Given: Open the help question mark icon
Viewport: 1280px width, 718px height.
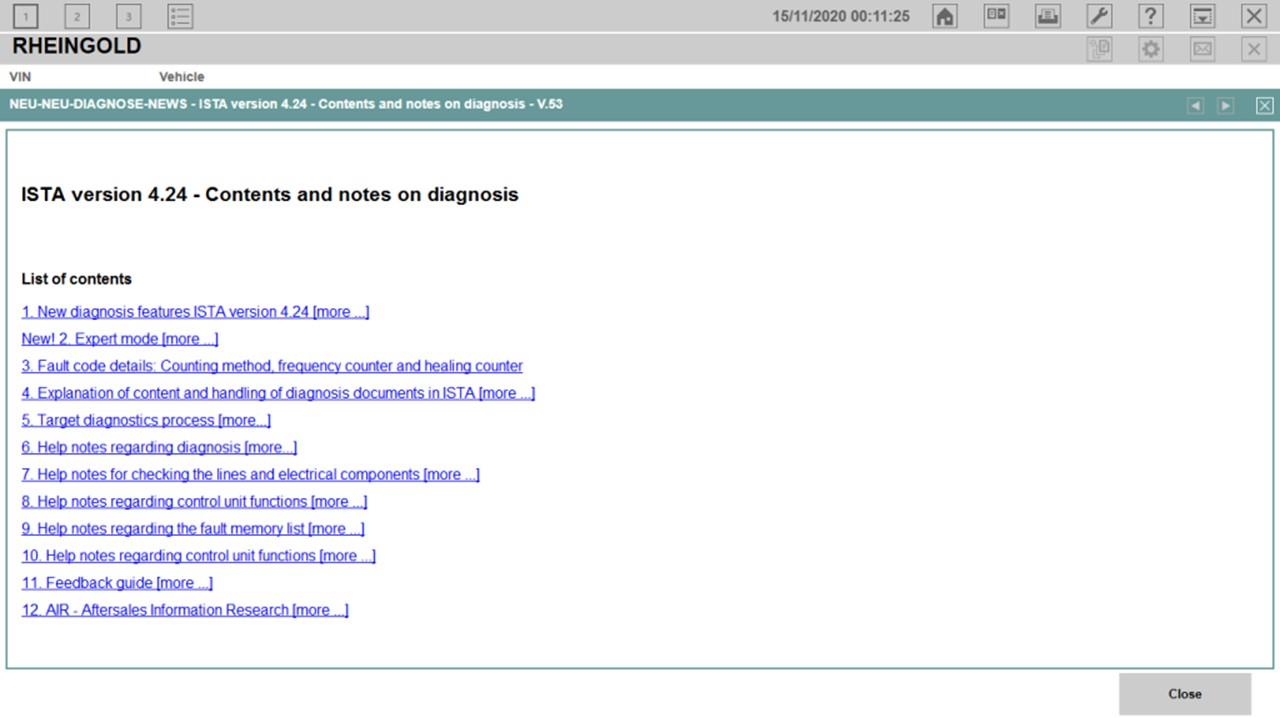Looking at the screenshot, I should pyautogui.click(x=1150, y=16).
